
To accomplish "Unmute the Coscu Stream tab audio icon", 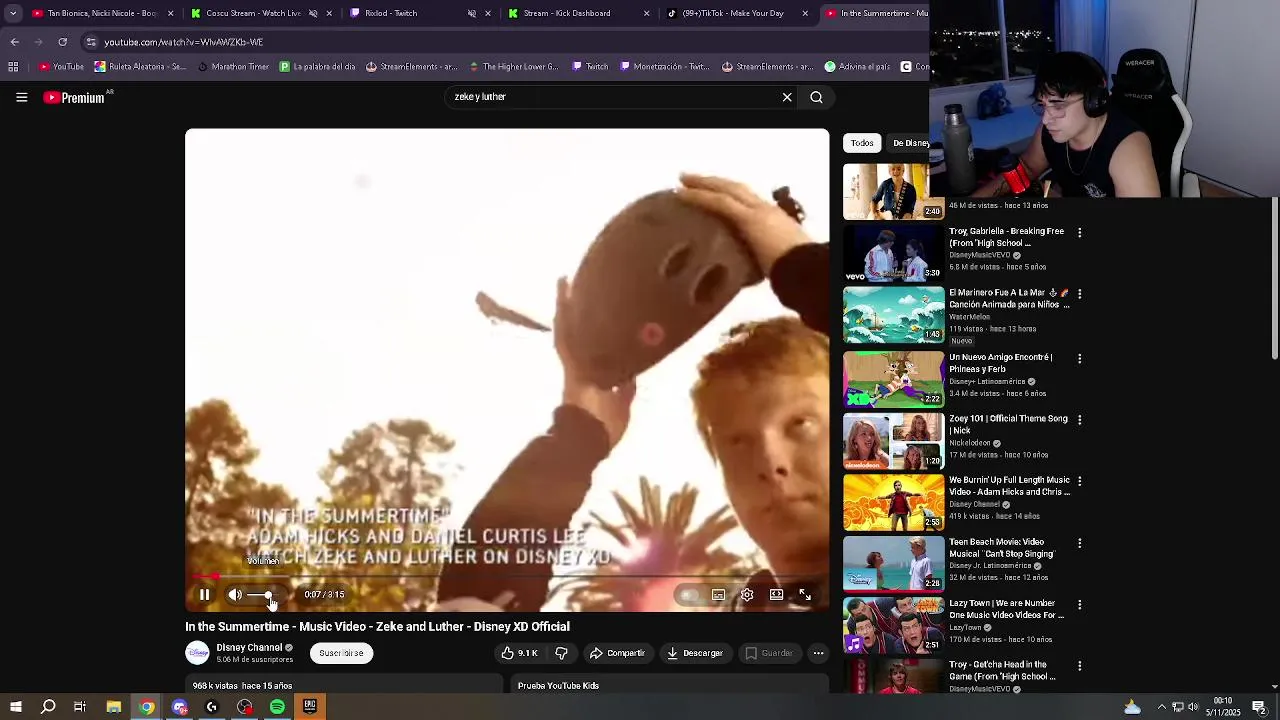I will click(x=313, y=13).
